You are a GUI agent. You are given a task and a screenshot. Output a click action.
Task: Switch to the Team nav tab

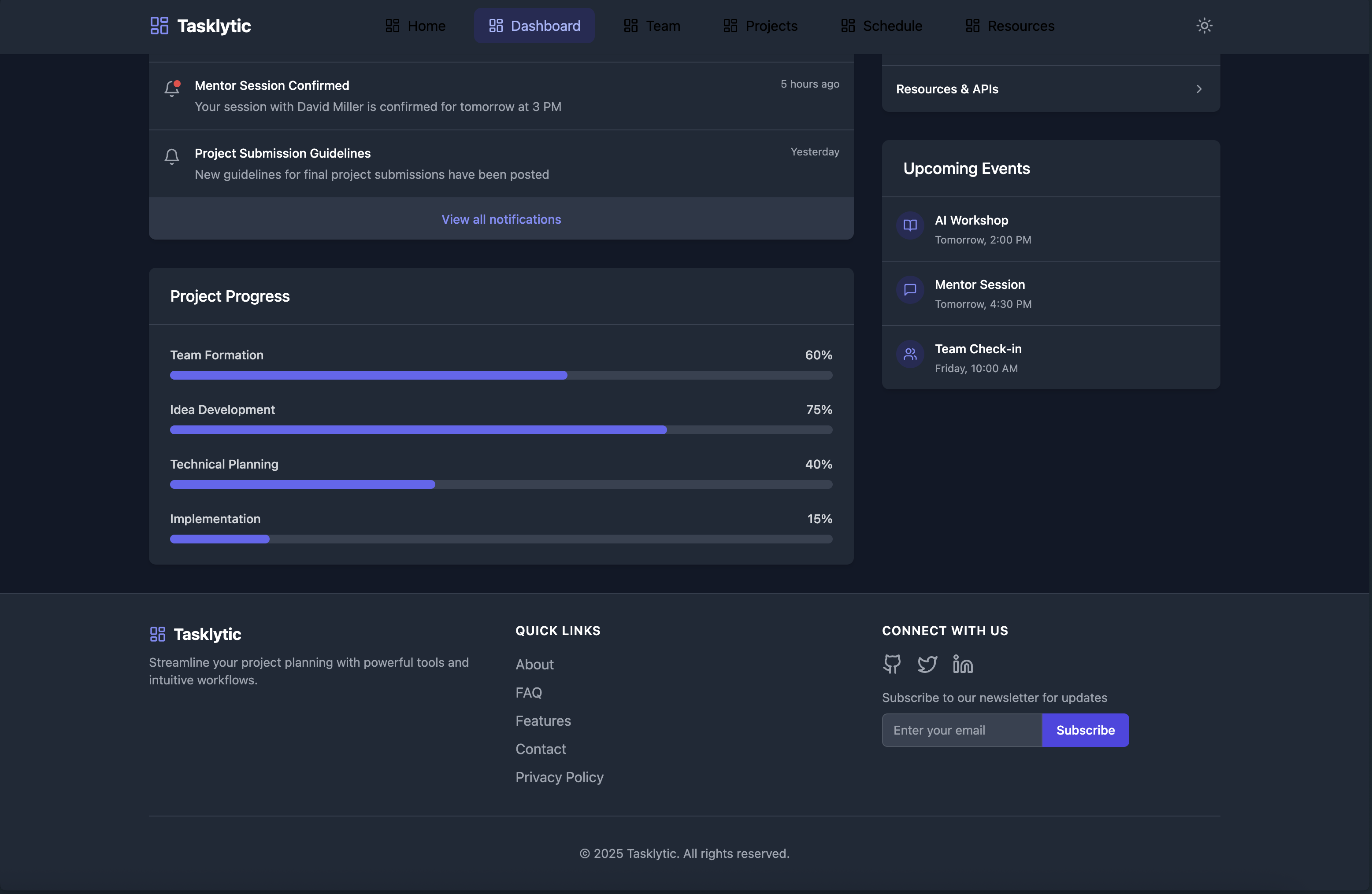click(x=652, y=26)
